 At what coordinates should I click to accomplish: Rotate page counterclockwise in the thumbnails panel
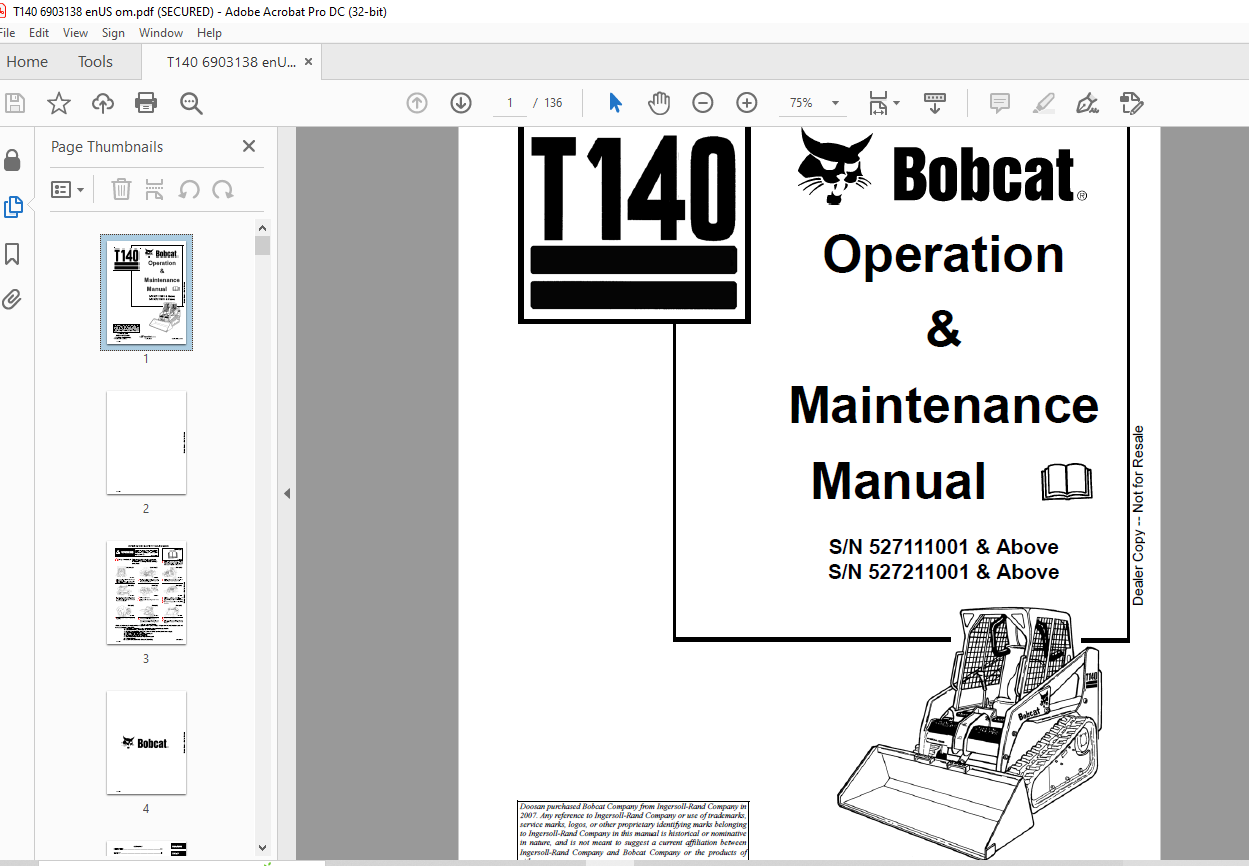click(x=189, y=189)
